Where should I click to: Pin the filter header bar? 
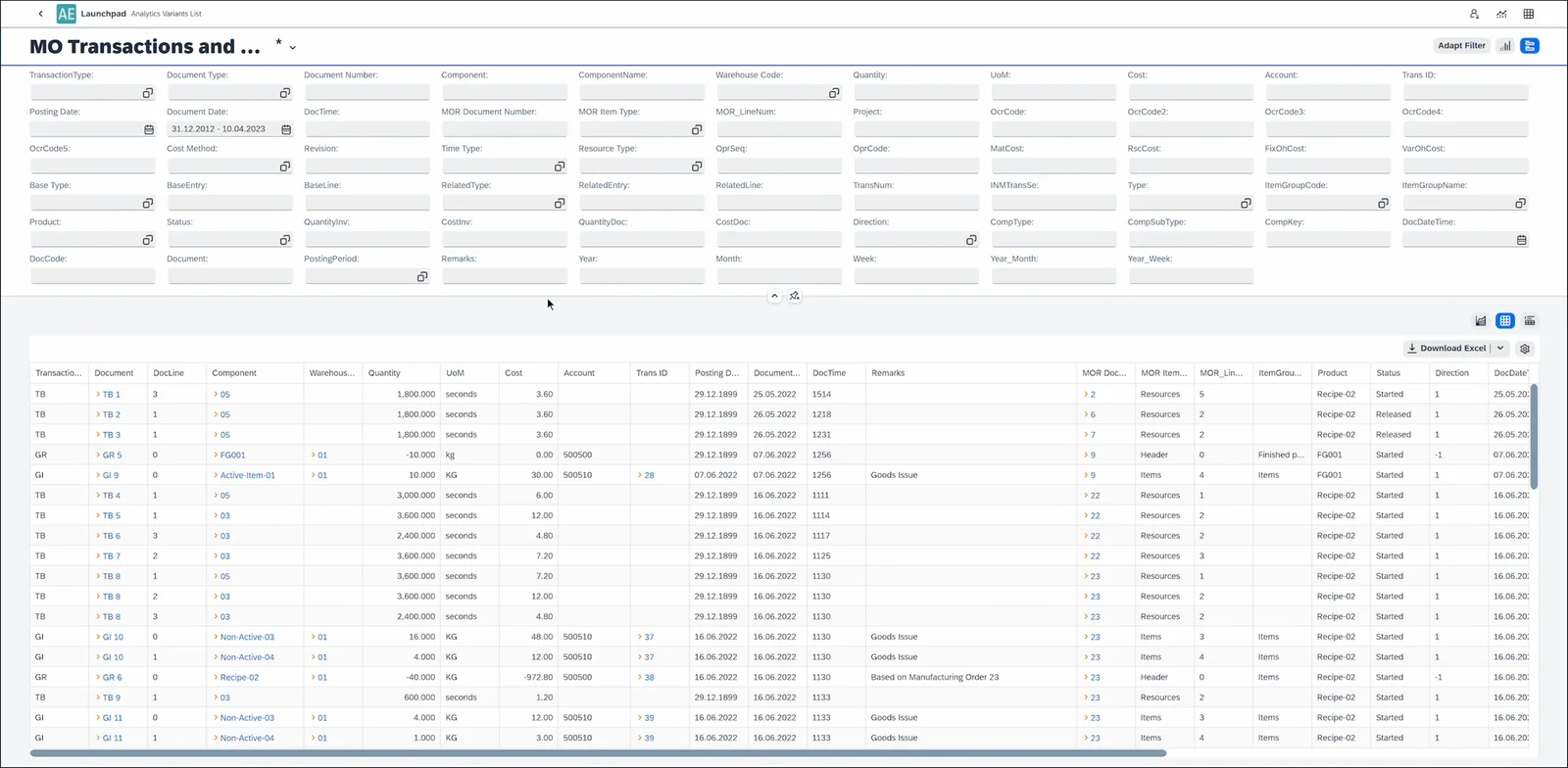coord(795,296)
